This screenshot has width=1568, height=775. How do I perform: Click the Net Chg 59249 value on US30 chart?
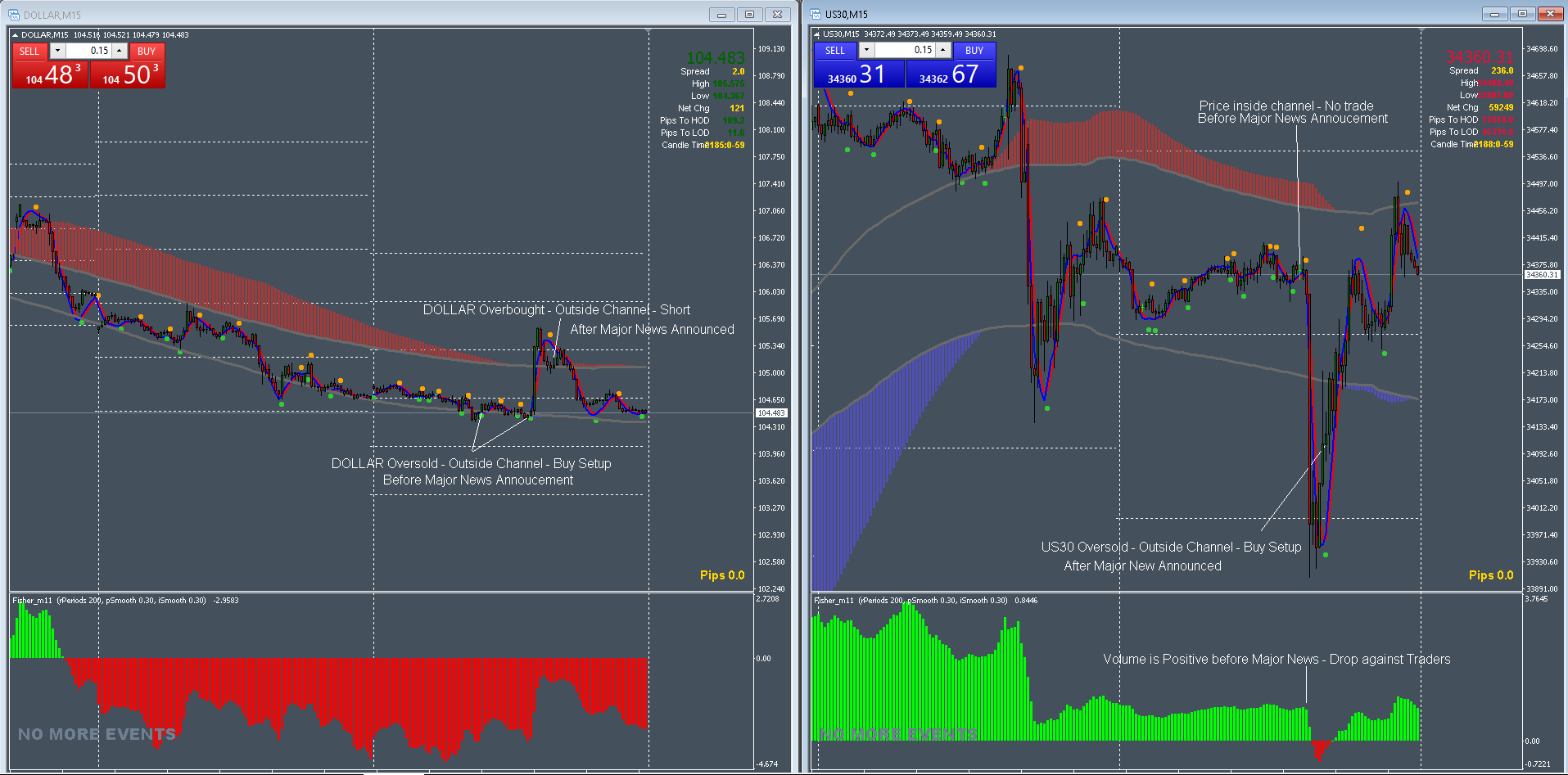[1501, 108]
